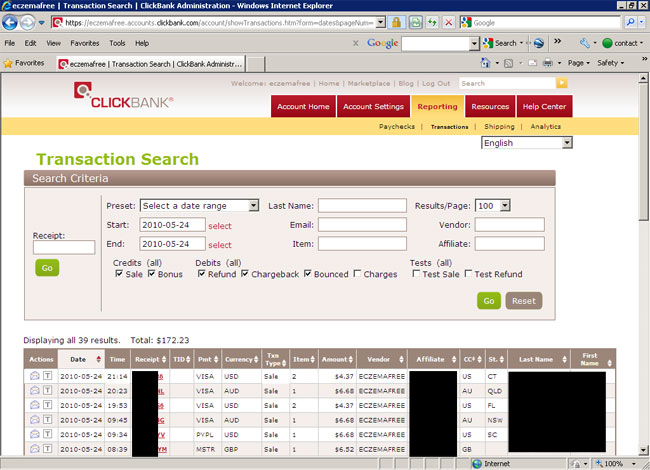The image size is (650, 470).
Task: Click the Stop loading X icon
Action: [447, 21]
